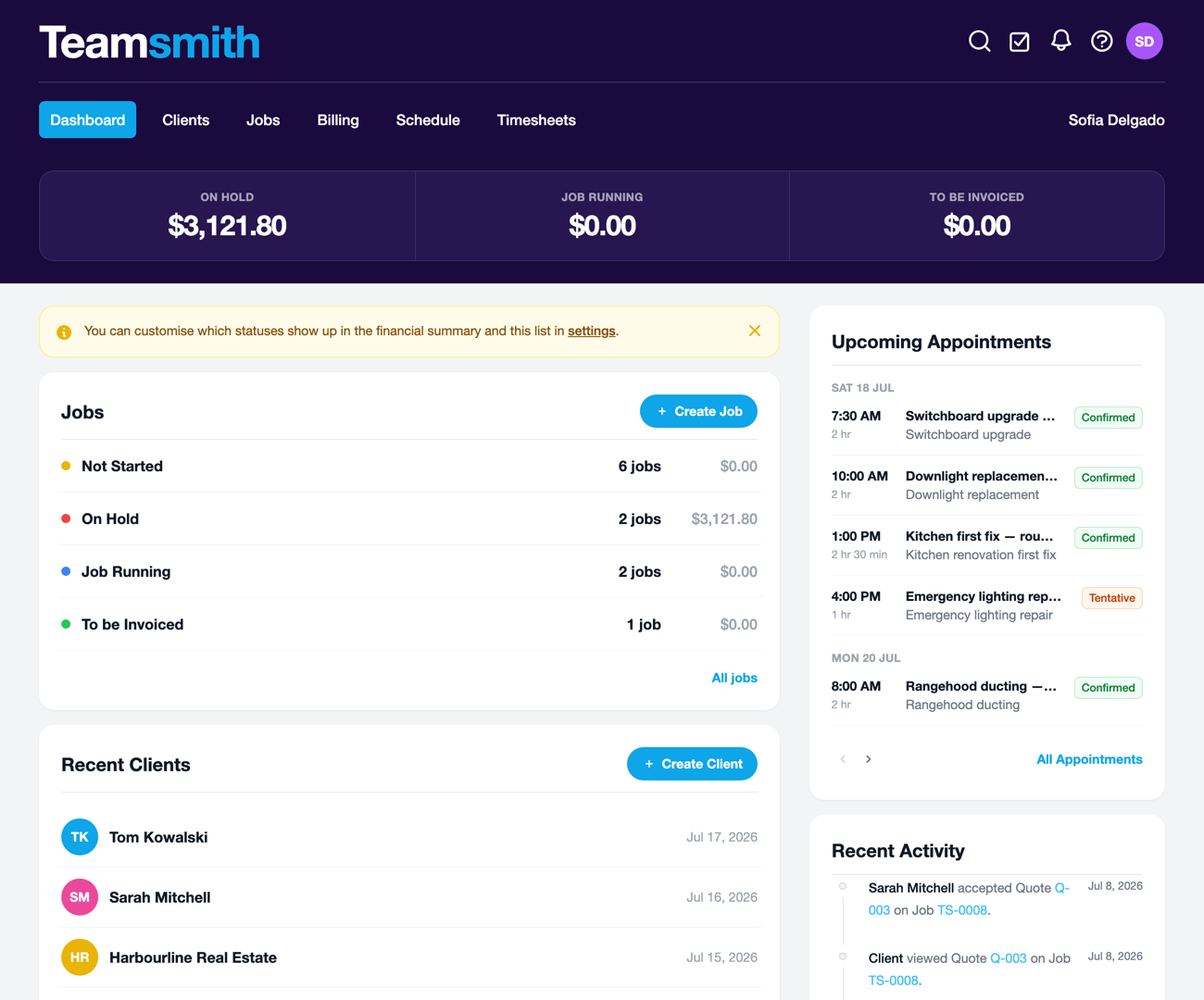Open the Schedule tab
Image resolution: width=1204 pixels, height=1000 pixels.
click(428, 119)
